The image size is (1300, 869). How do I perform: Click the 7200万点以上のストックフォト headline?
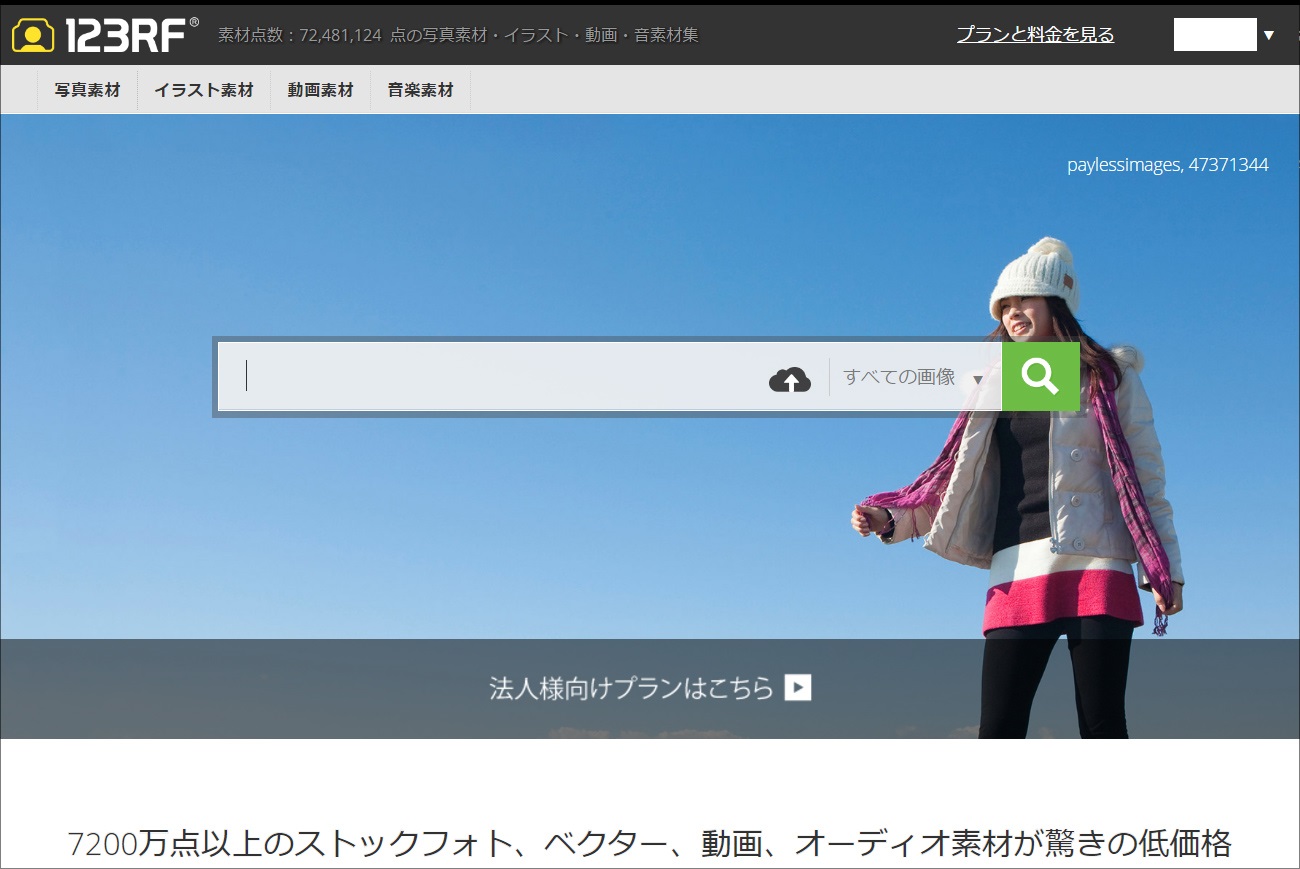650,844
